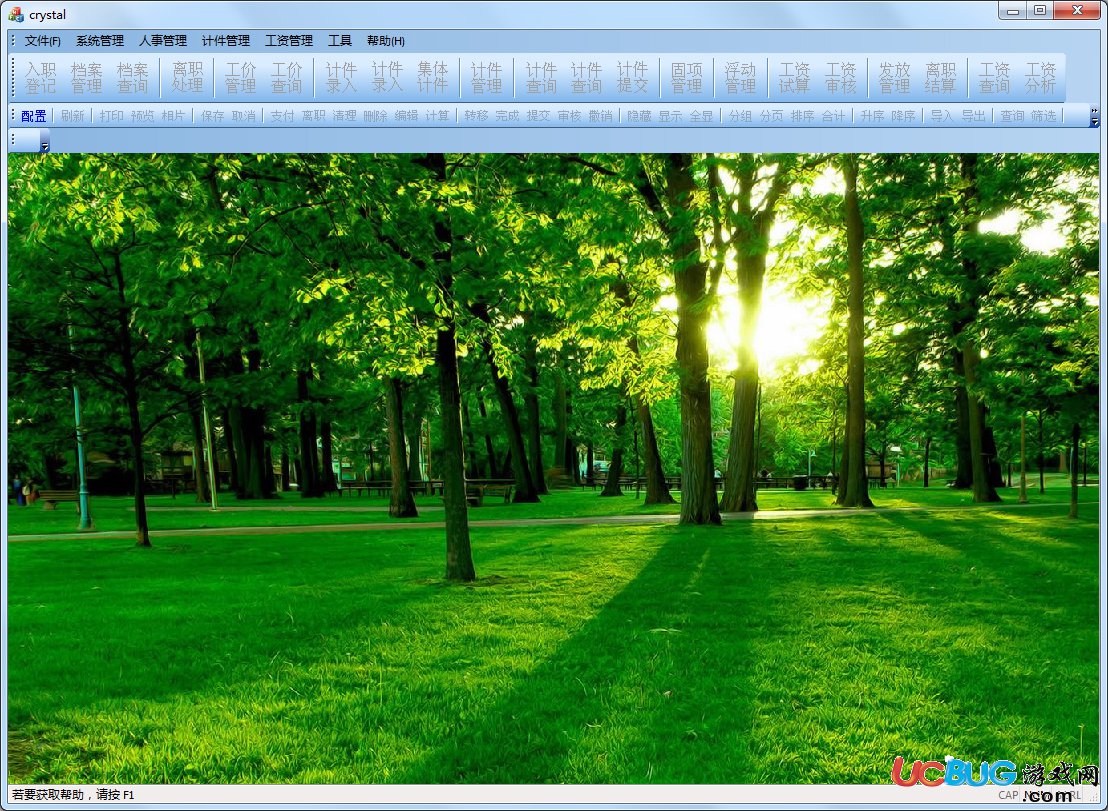1108x811 pixels.
Task: Click the 删除 delete button
Action: 376,116
